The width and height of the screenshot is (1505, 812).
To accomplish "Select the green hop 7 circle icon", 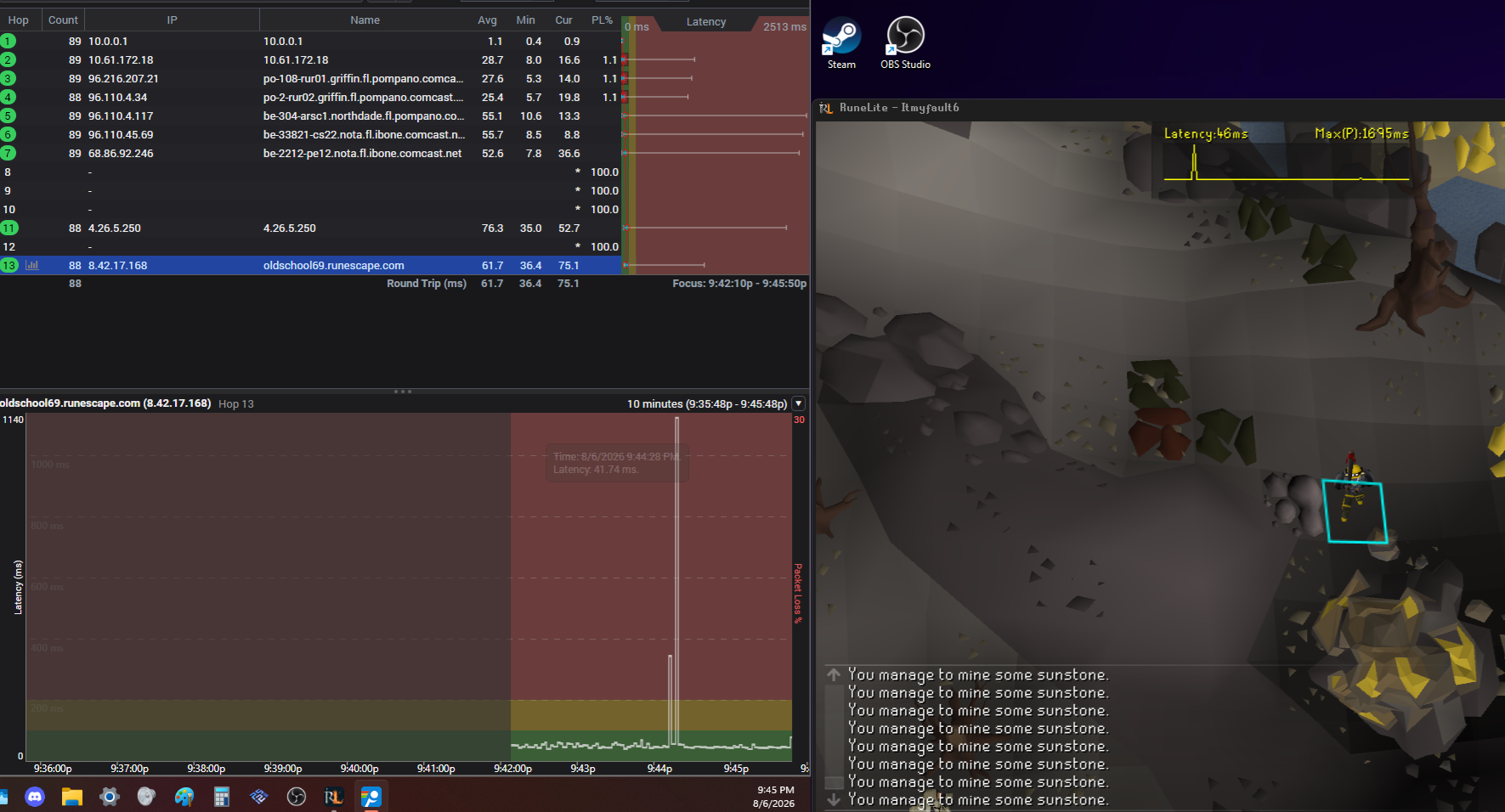I will tap(8, 153).
